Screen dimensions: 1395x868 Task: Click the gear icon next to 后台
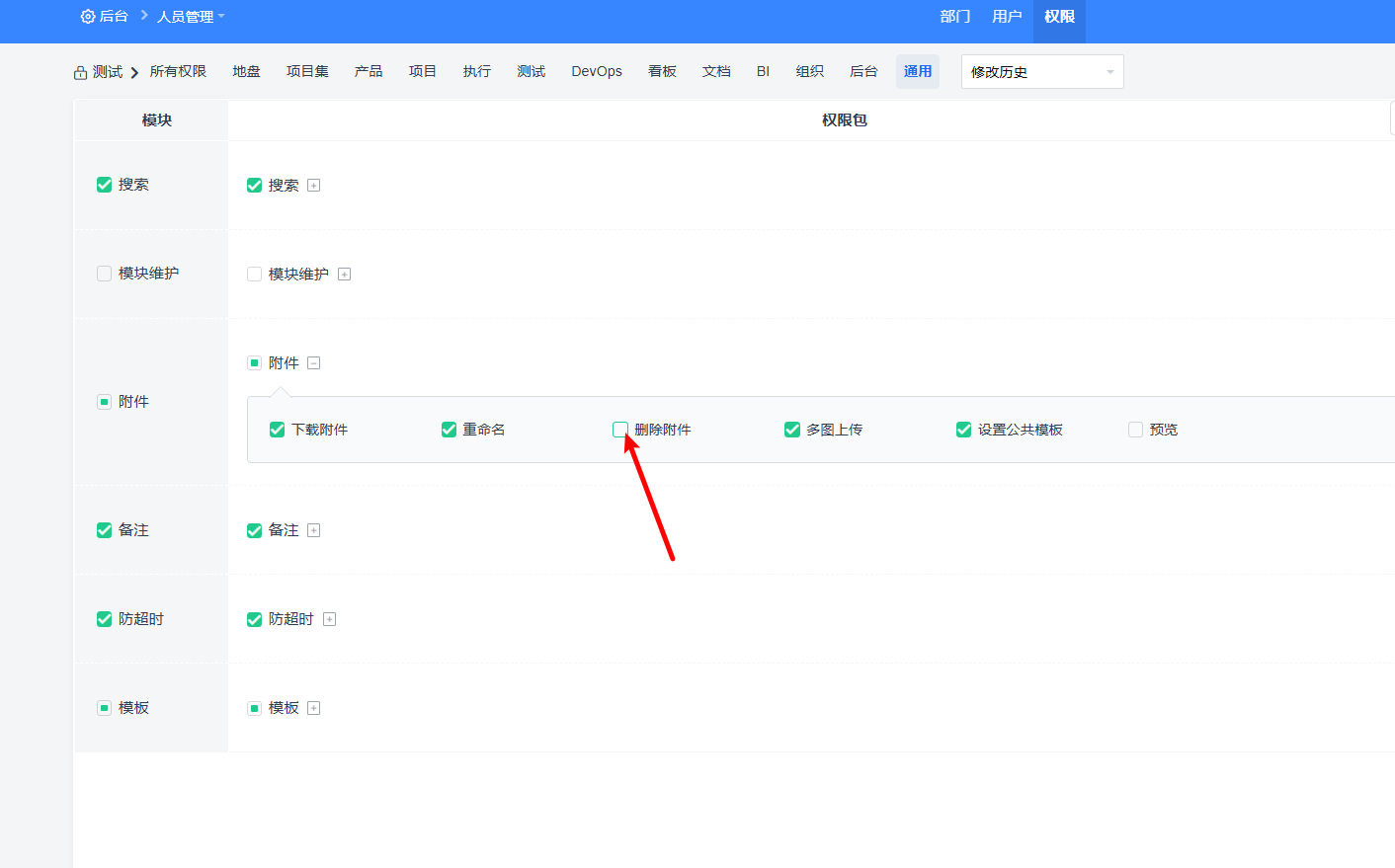coord(88,17)
